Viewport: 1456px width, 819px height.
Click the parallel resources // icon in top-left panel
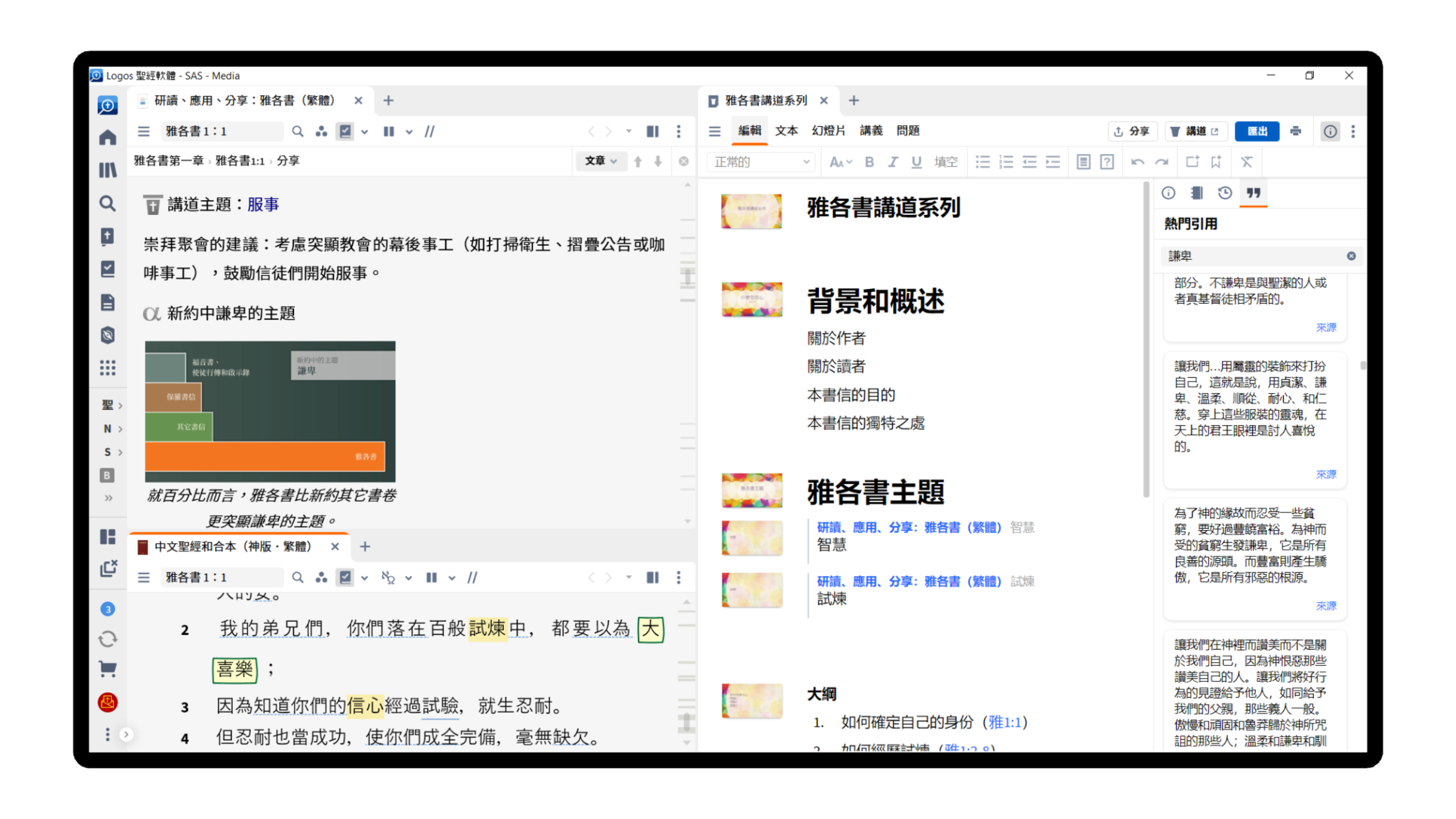(x=429, y=131)
